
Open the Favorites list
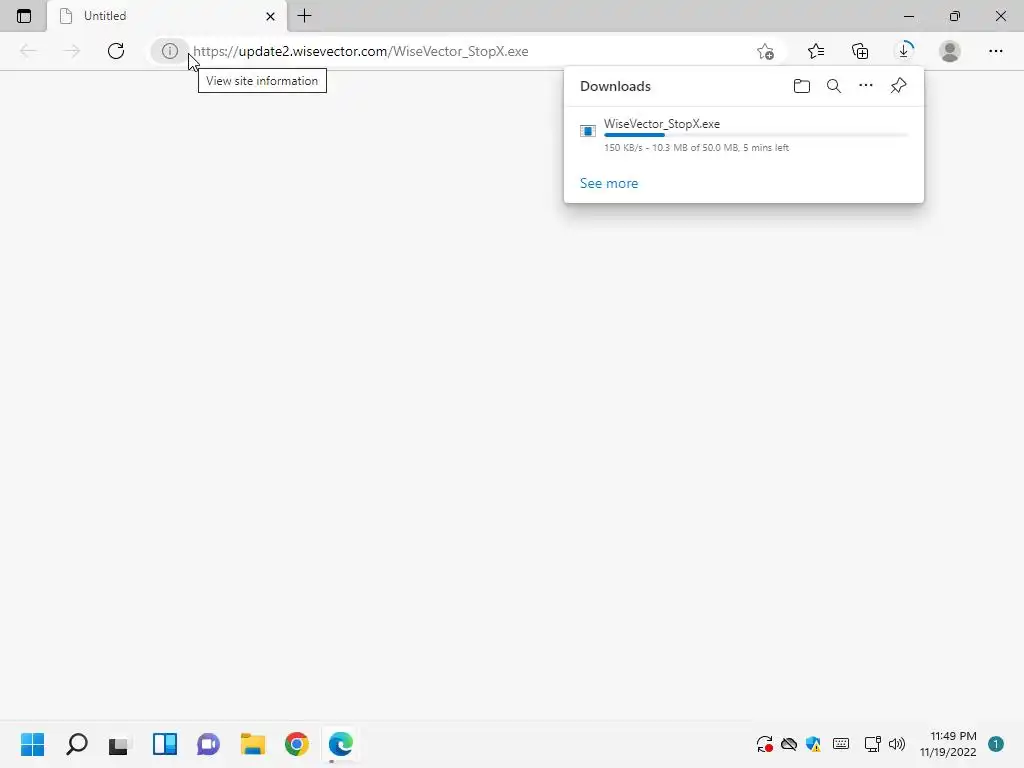pyautogui.click(x=816, y=51)
